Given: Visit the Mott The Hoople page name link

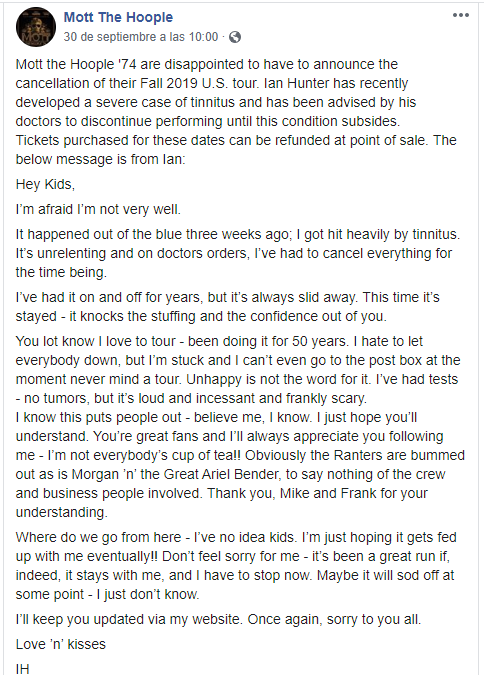Looking at the screenshot, I should [x=118, y=17].
